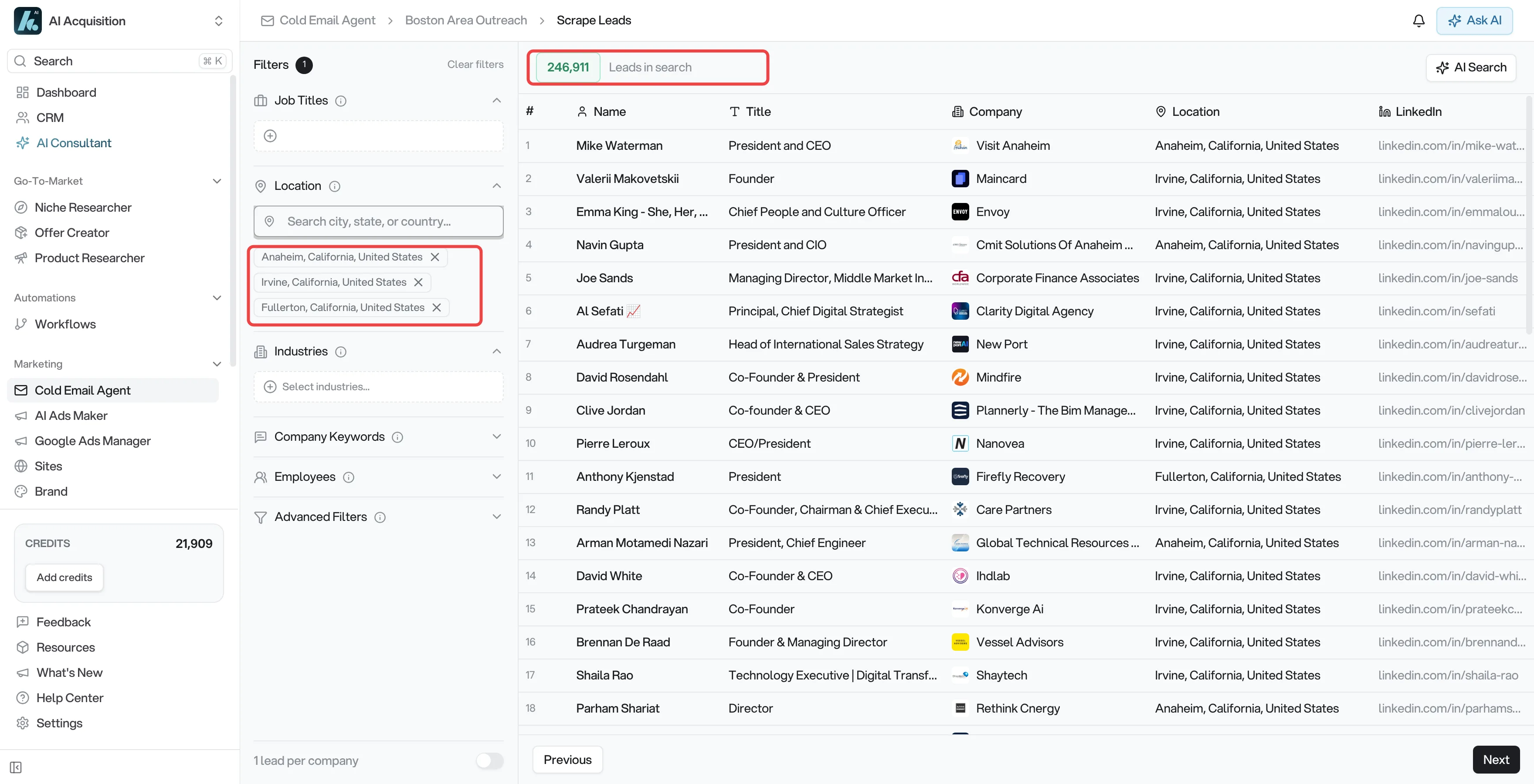This screenshot has height=784, width=1534.
Task: Collapse the Automations sidebar group
Action: (x=217, y=297)
